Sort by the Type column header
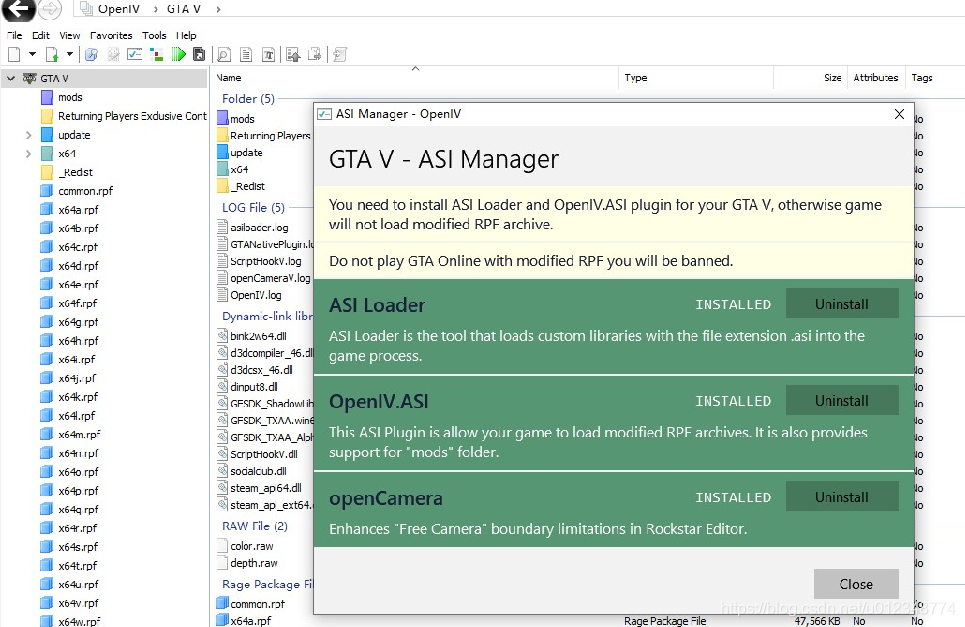This screenshot has height=627, width=965. coord(695,78)
